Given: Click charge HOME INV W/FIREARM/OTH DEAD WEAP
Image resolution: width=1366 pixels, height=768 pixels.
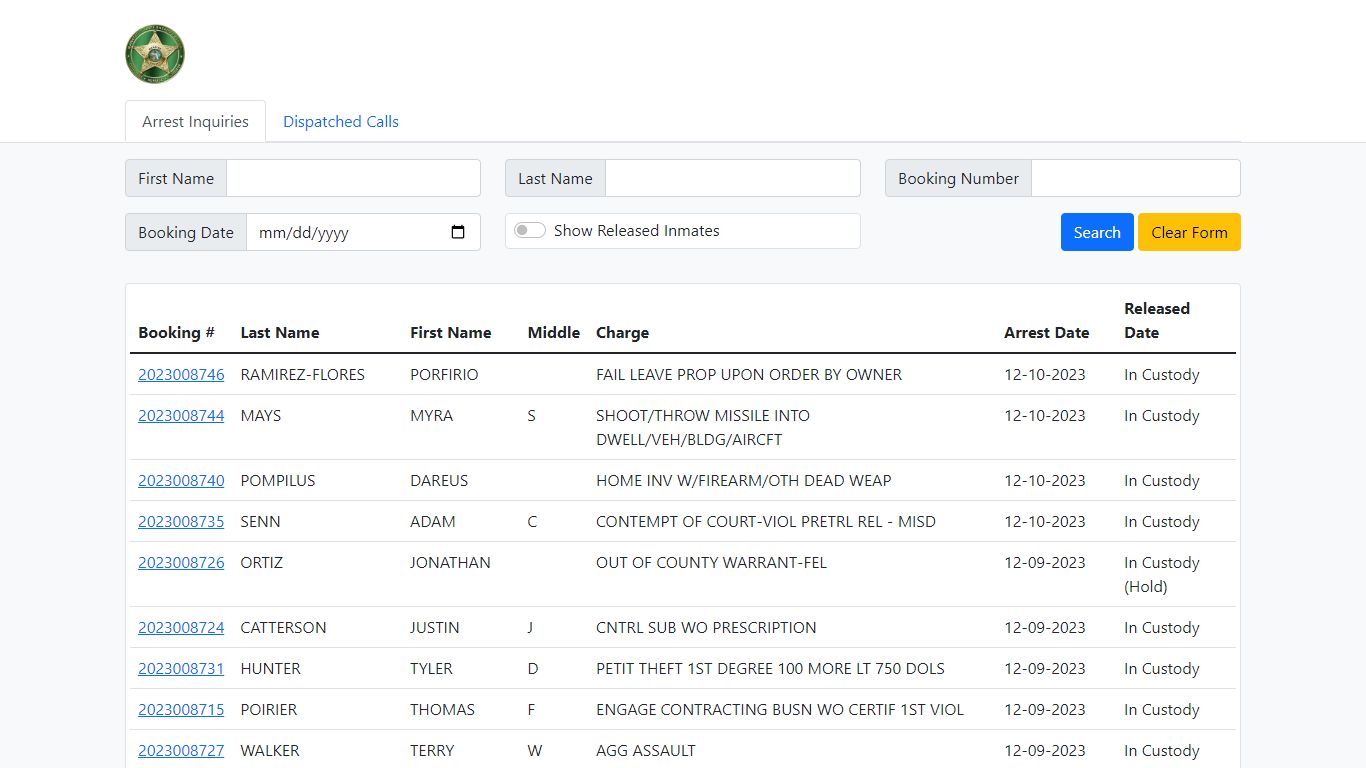Looking at the screenshot, I should [x=743, y=481].
